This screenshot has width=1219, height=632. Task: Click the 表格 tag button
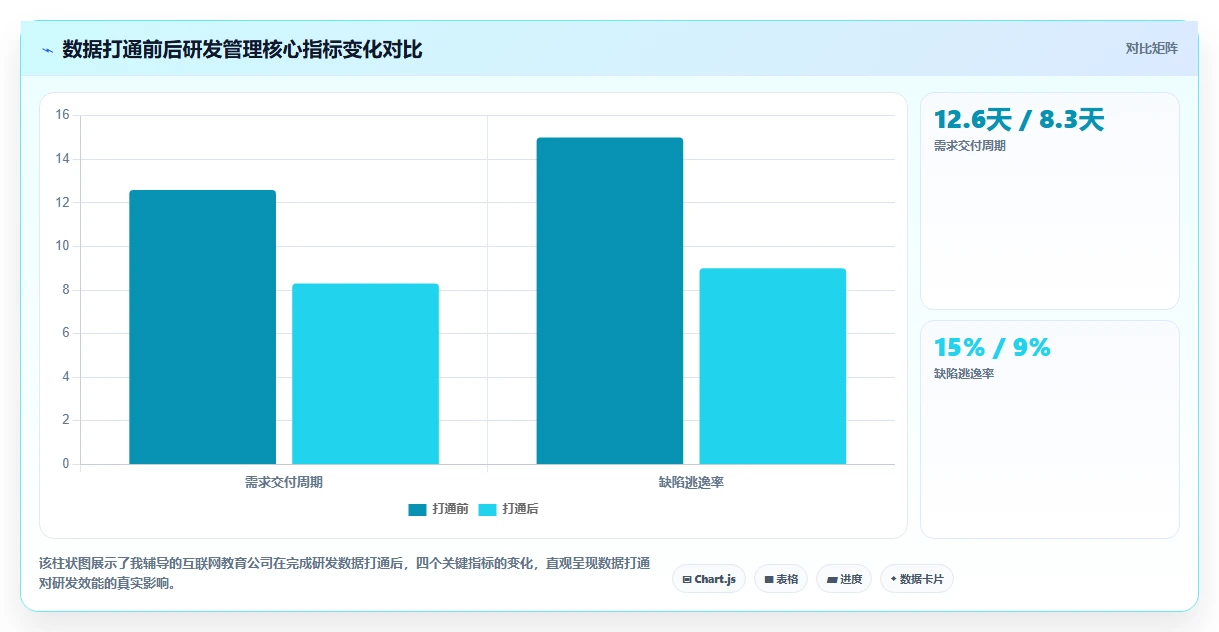[x=781, y=579]
